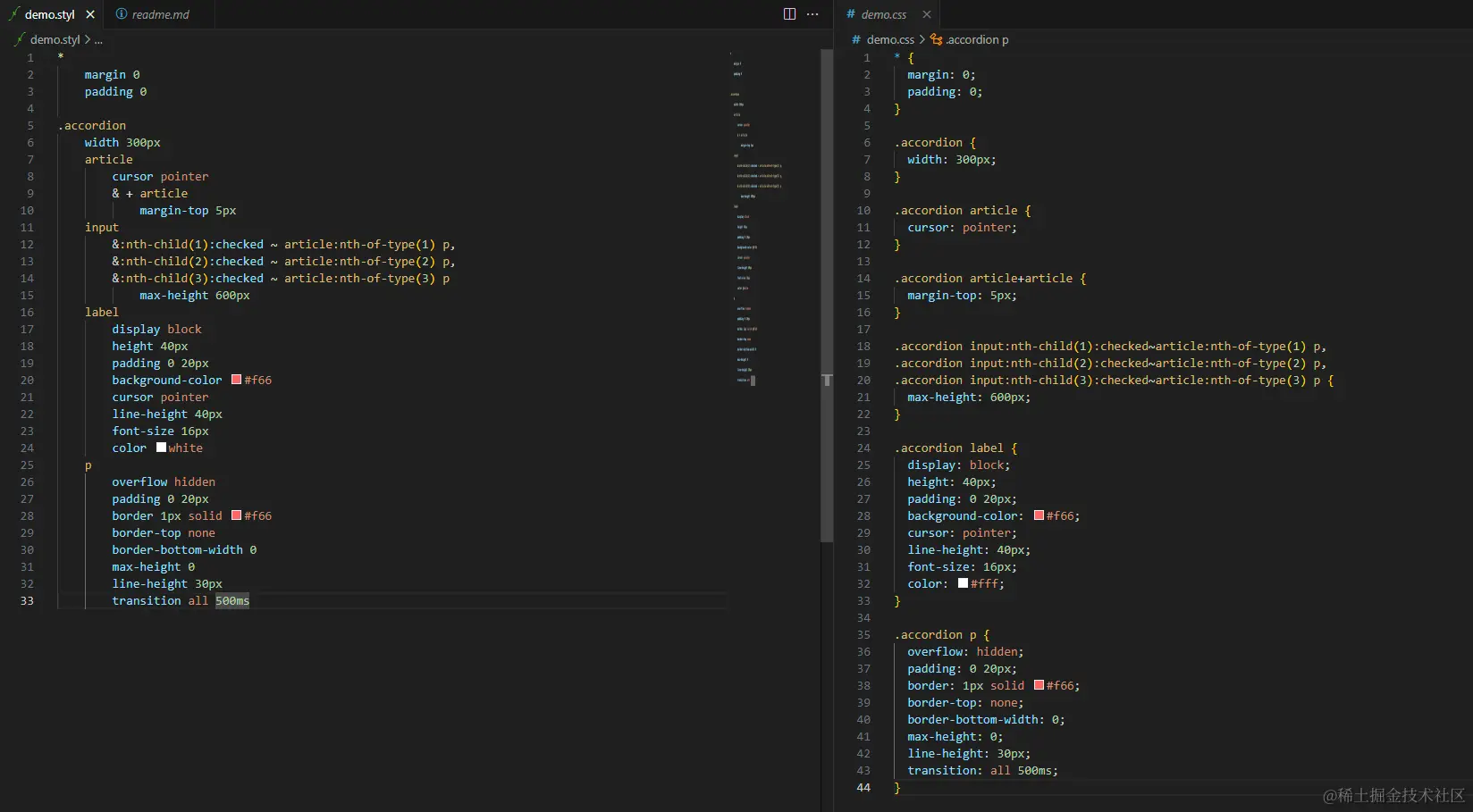Click the demo.styl breadcrumb label
The width and height of the screenshot is (1473, 812).
[55, 39]
